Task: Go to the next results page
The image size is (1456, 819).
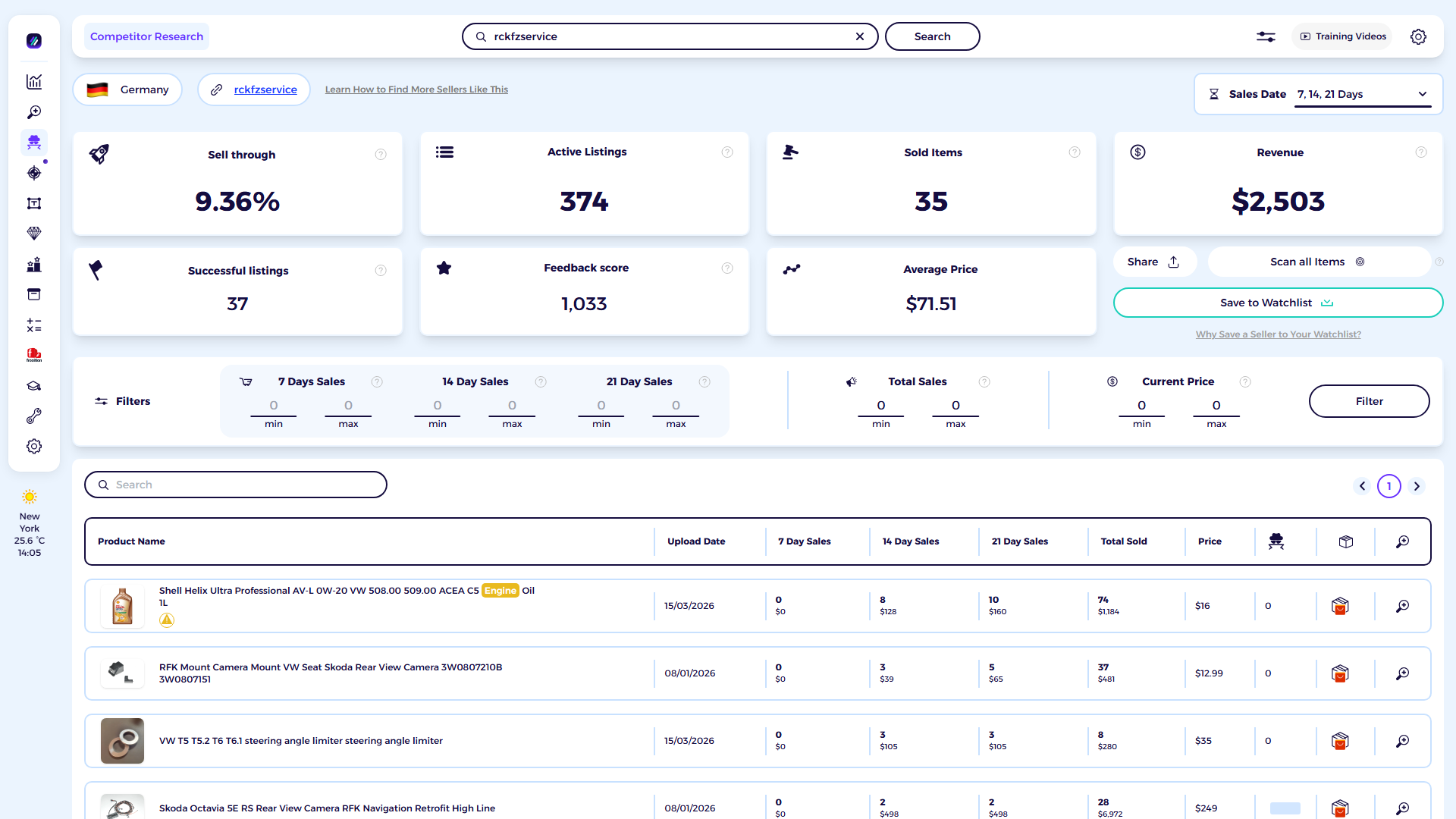Action: coord(1417,486)
